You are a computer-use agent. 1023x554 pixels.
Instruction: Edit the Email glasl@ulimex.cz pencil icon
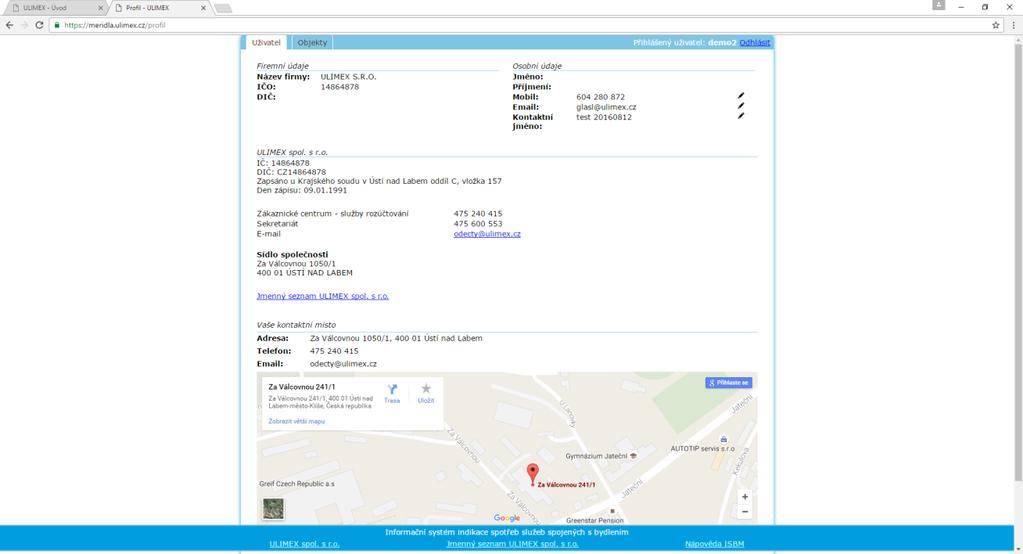741,106
